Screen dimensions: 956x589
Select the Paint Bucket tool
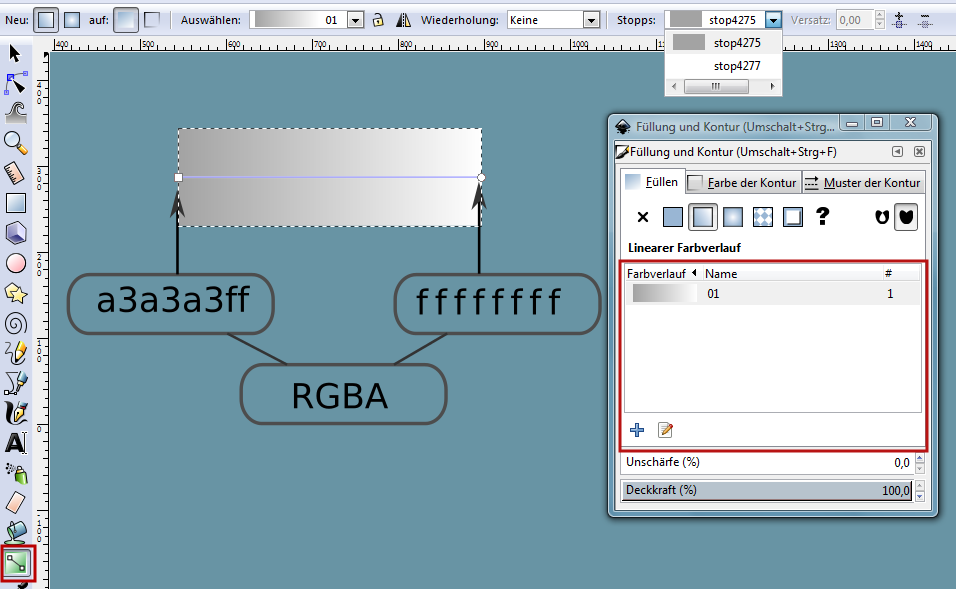15,532
